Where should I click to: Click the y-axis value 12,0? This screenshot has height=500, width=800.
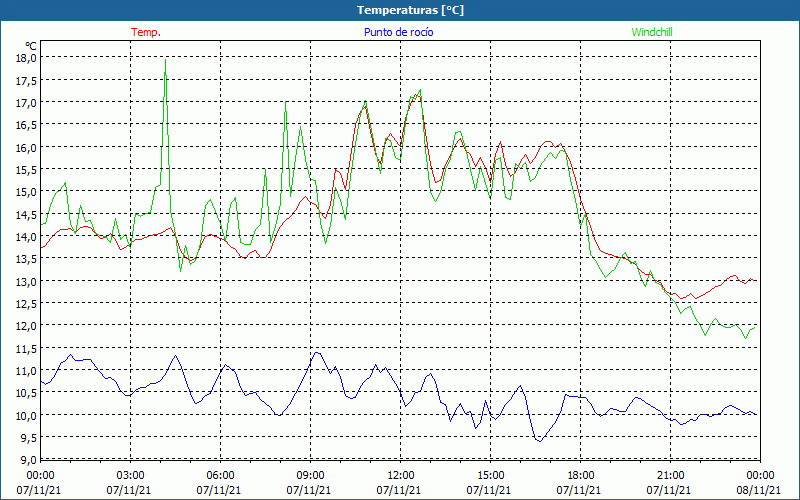coord(26,326)
